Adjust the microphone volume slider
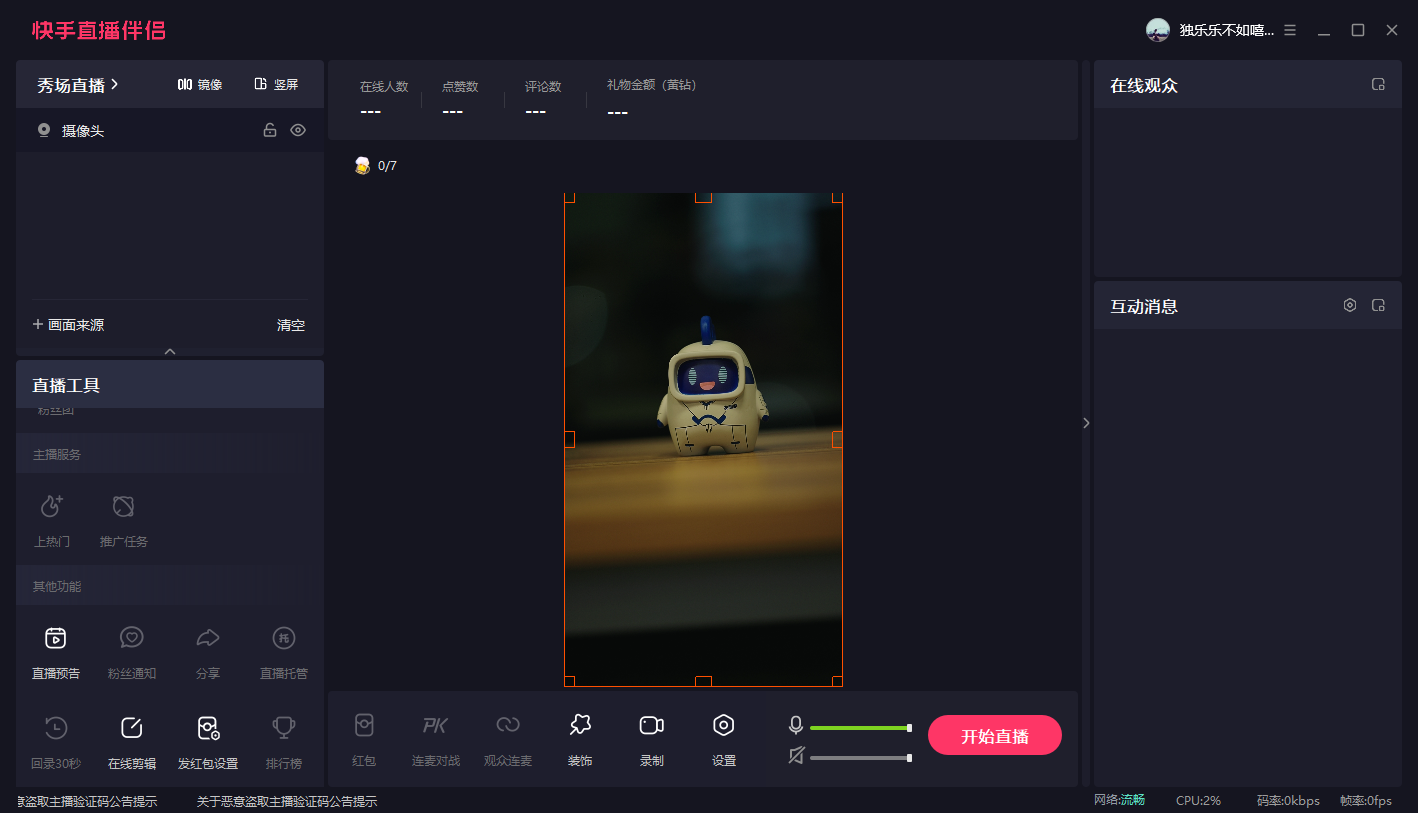 pos(860,728)
